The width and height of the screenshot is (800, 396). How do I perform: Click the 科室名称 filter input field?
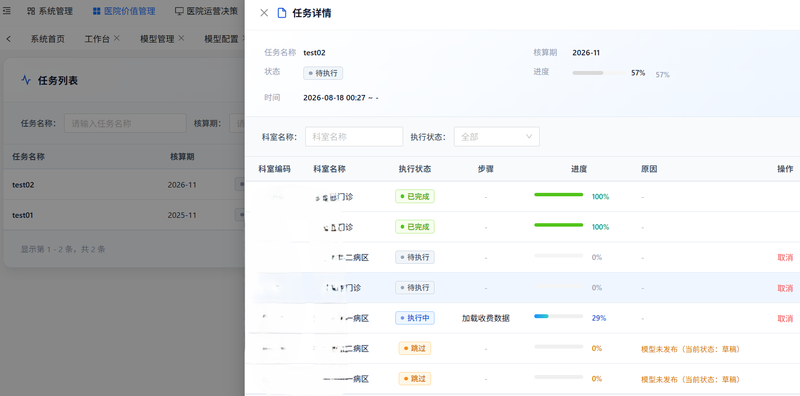pos(354,137)
